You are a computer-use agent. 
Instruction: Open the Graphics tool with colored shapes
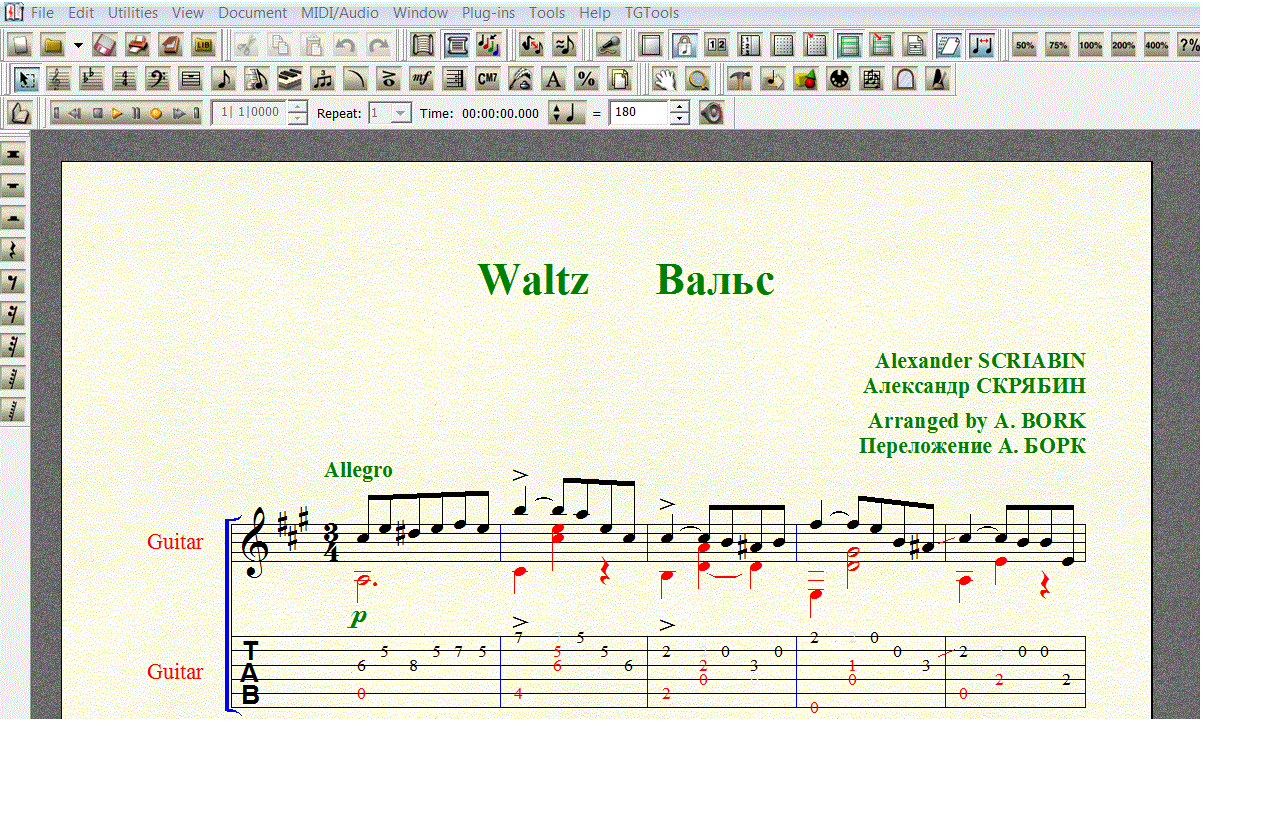coord(805,79)
